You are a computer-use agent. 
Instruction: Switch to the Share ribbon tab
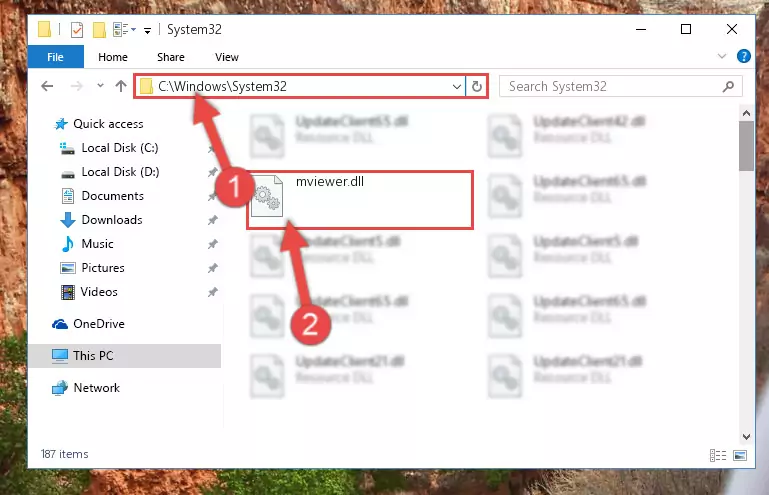[171, 57]
